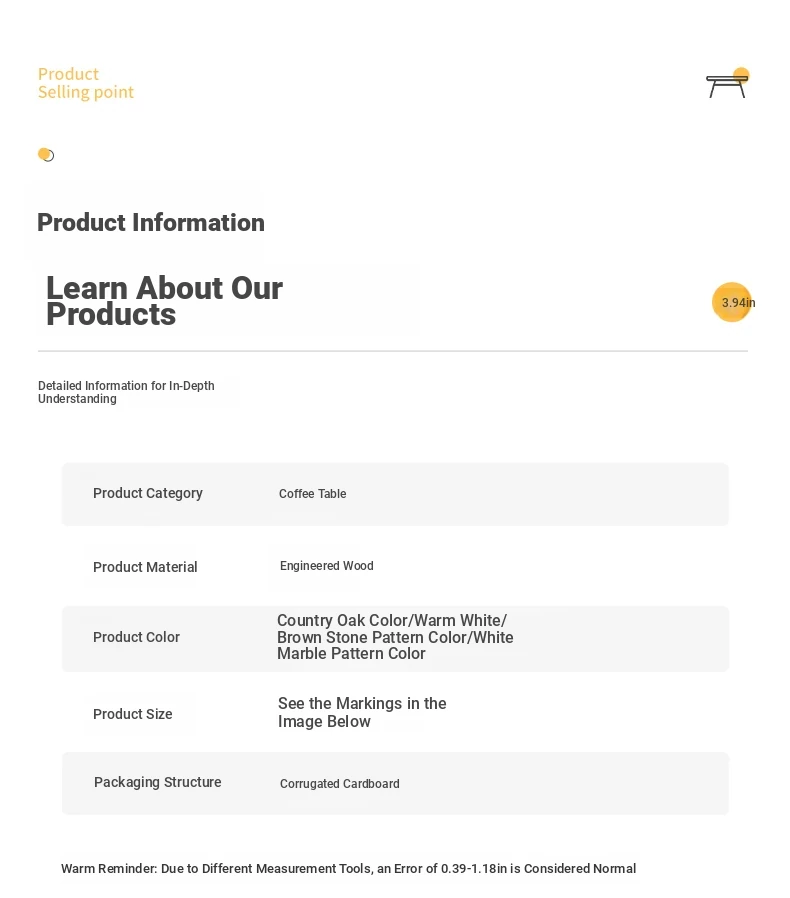790x898 pixels.
Task: Click Detailed Information for In-Depth Understanding text
Action: (126, 392)
